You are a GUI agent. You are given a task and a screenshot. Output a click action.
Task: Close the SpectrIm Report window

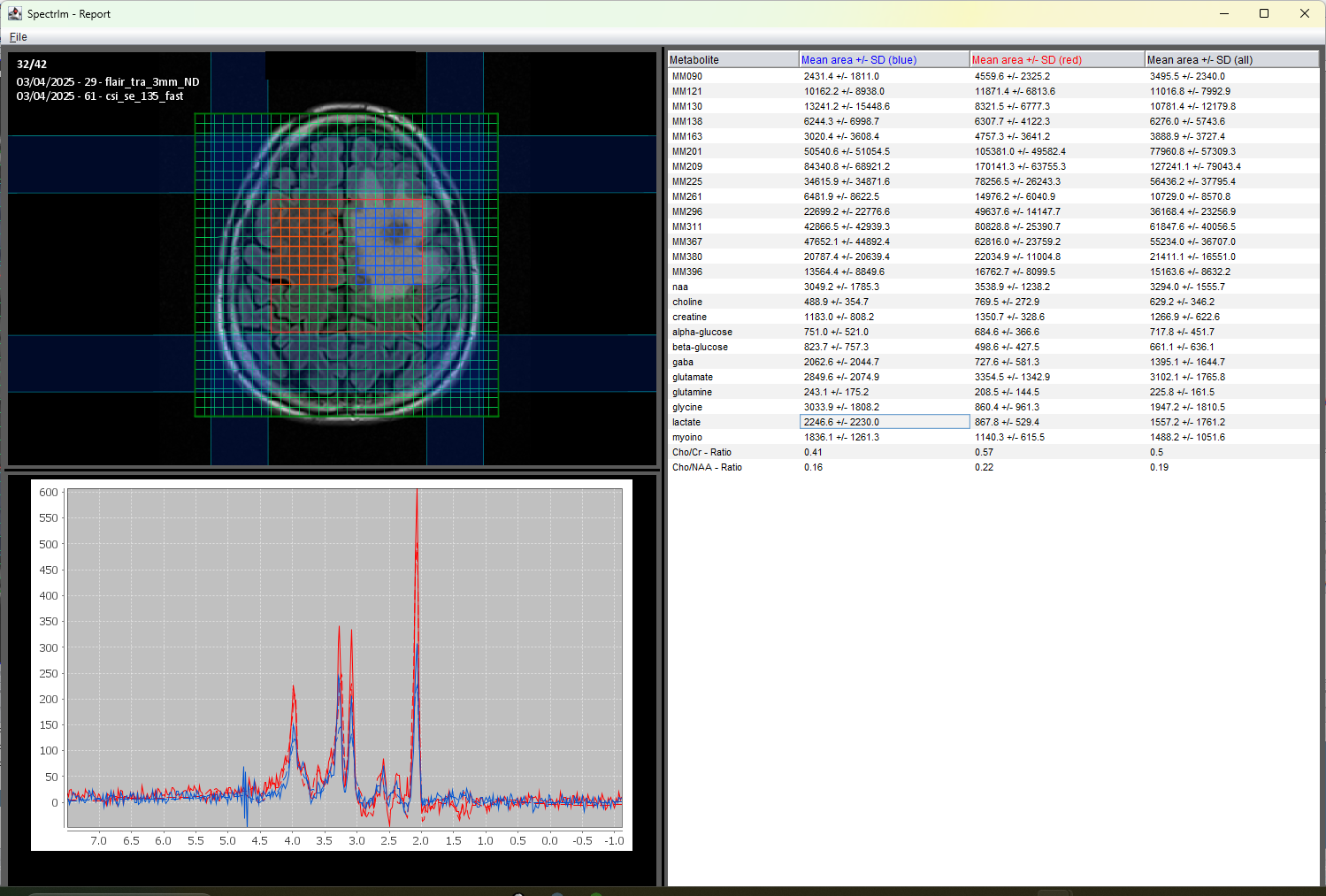pos(1305,13)
